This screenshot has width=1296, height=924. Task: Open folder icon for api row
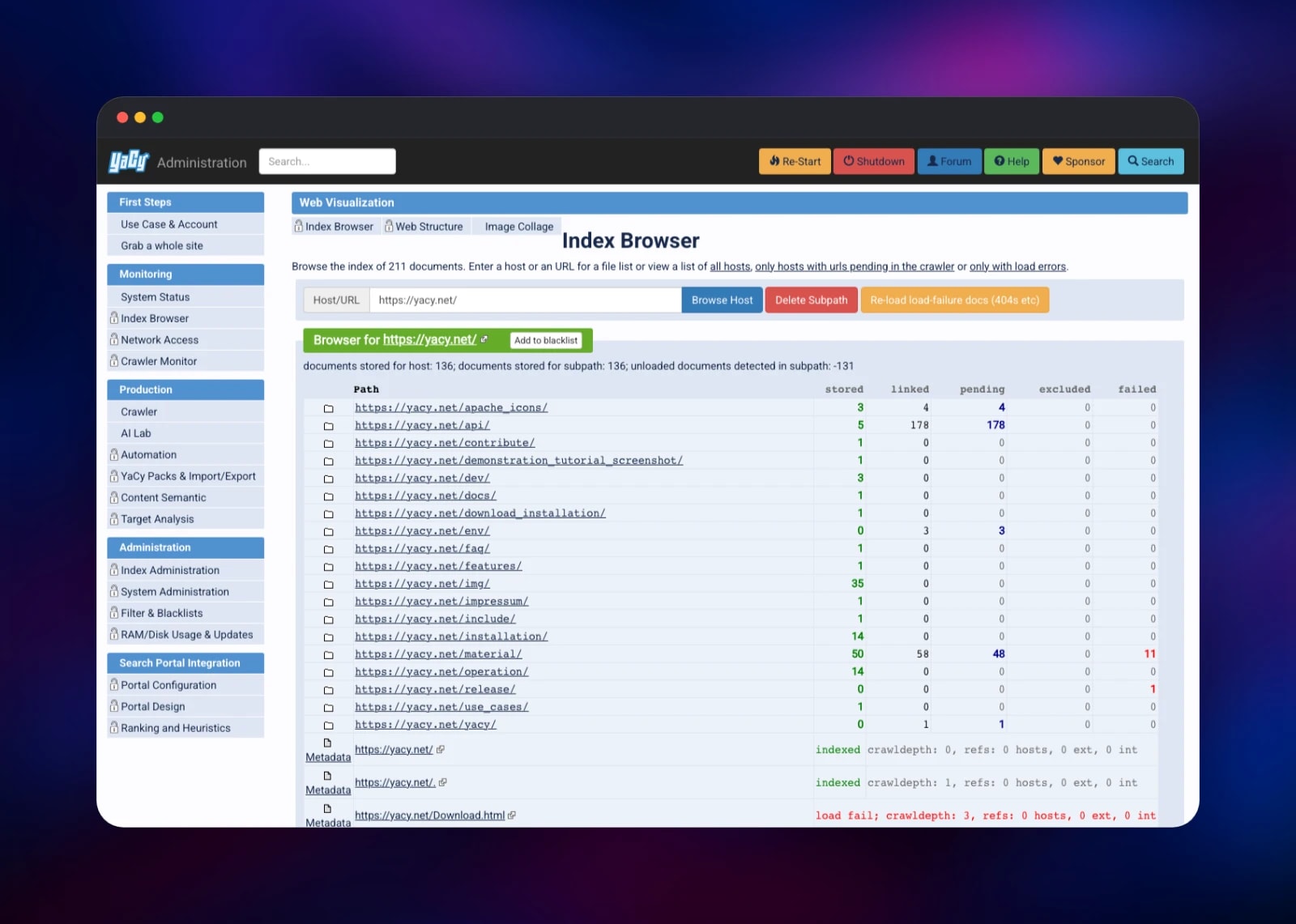[328, 426]
